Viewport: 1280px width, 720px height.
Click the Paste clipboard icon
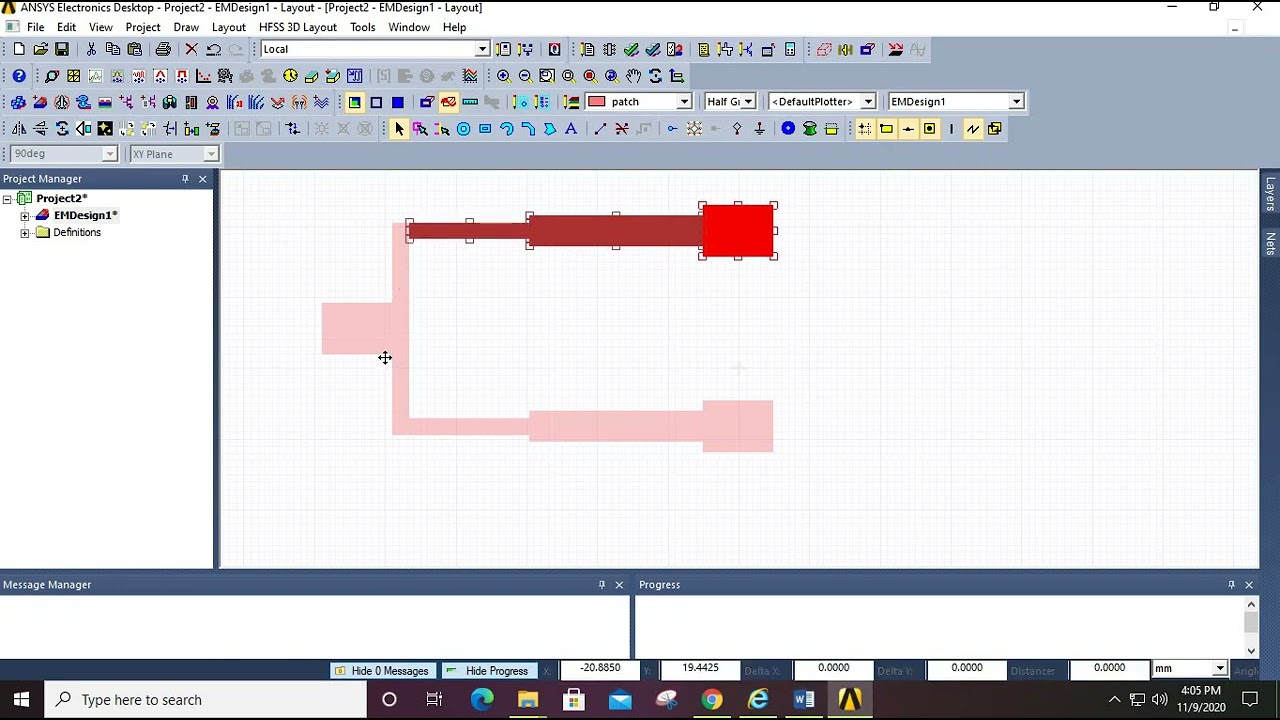point(134,49)
